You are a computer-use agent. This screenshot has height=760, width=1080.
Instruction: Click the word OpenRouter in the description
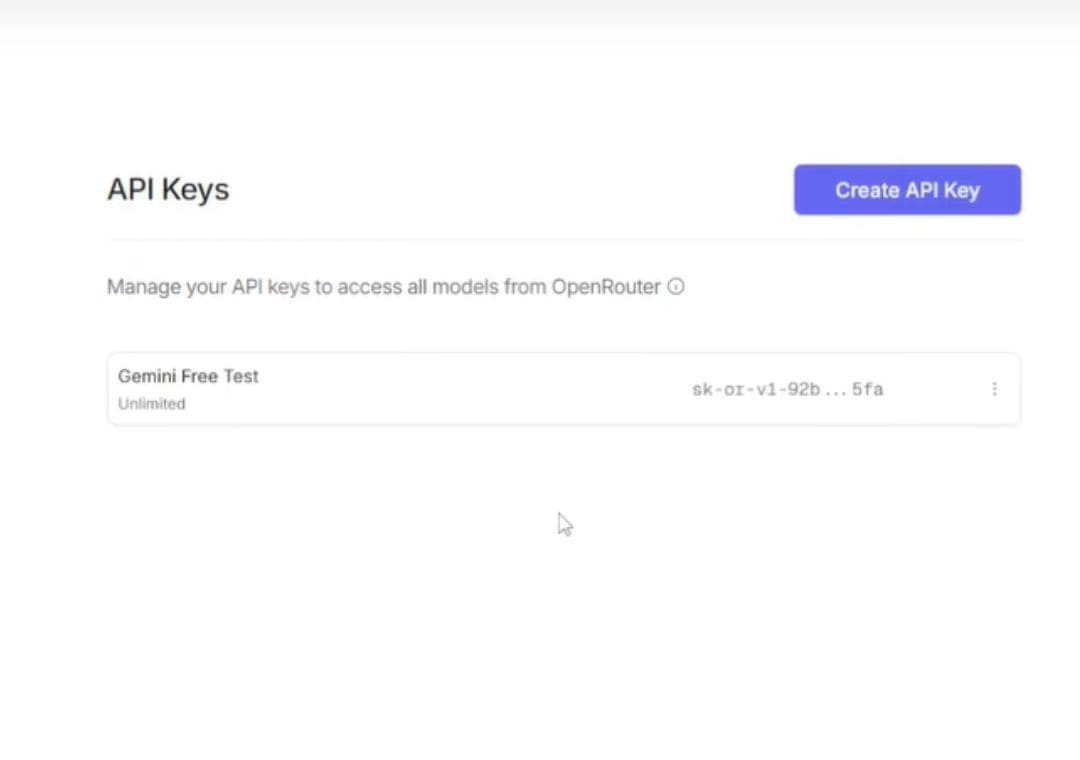606,287
